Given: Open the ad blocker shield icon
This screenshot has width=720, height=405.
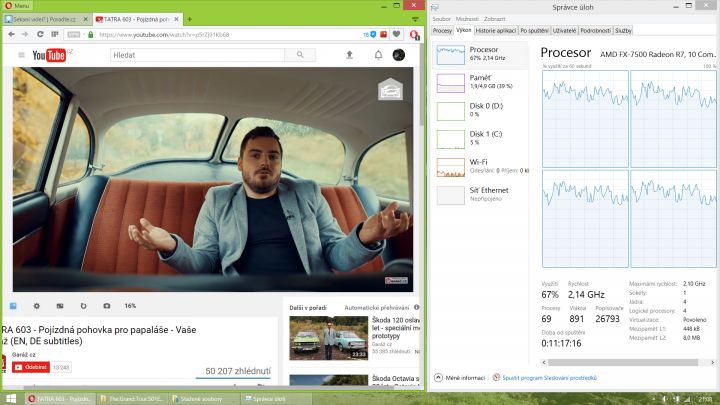Looking at the screenshot, I should 373,34.
